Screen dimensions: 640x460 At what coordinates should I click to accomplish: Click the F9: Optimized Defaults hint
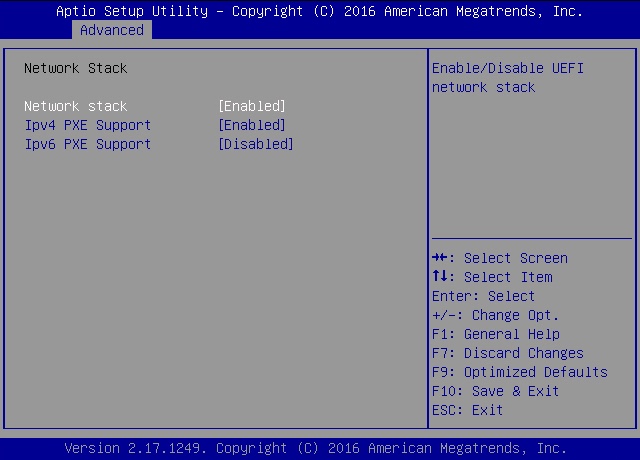click(x=519, y=372)
